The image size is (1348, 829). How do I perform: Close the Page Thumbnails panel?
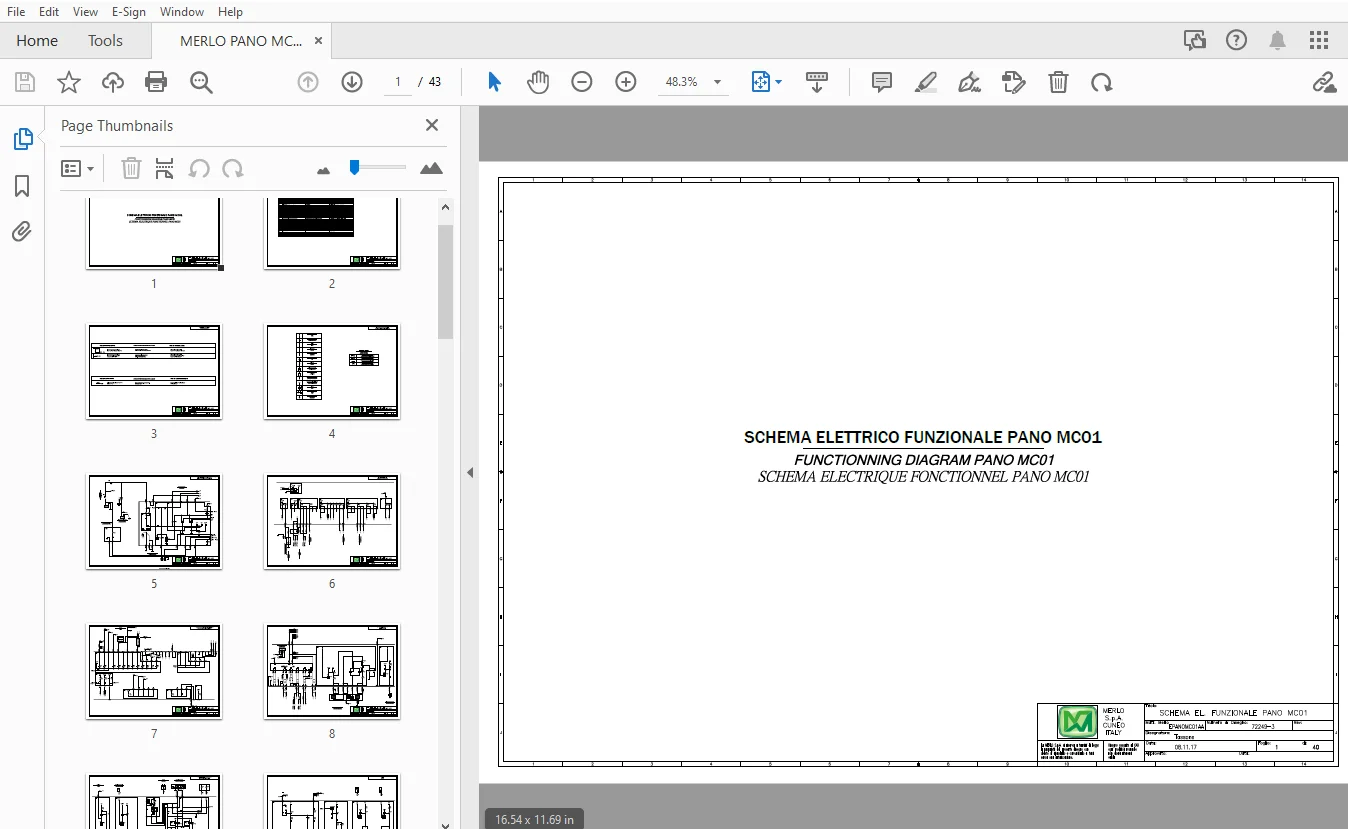point(432,125)
